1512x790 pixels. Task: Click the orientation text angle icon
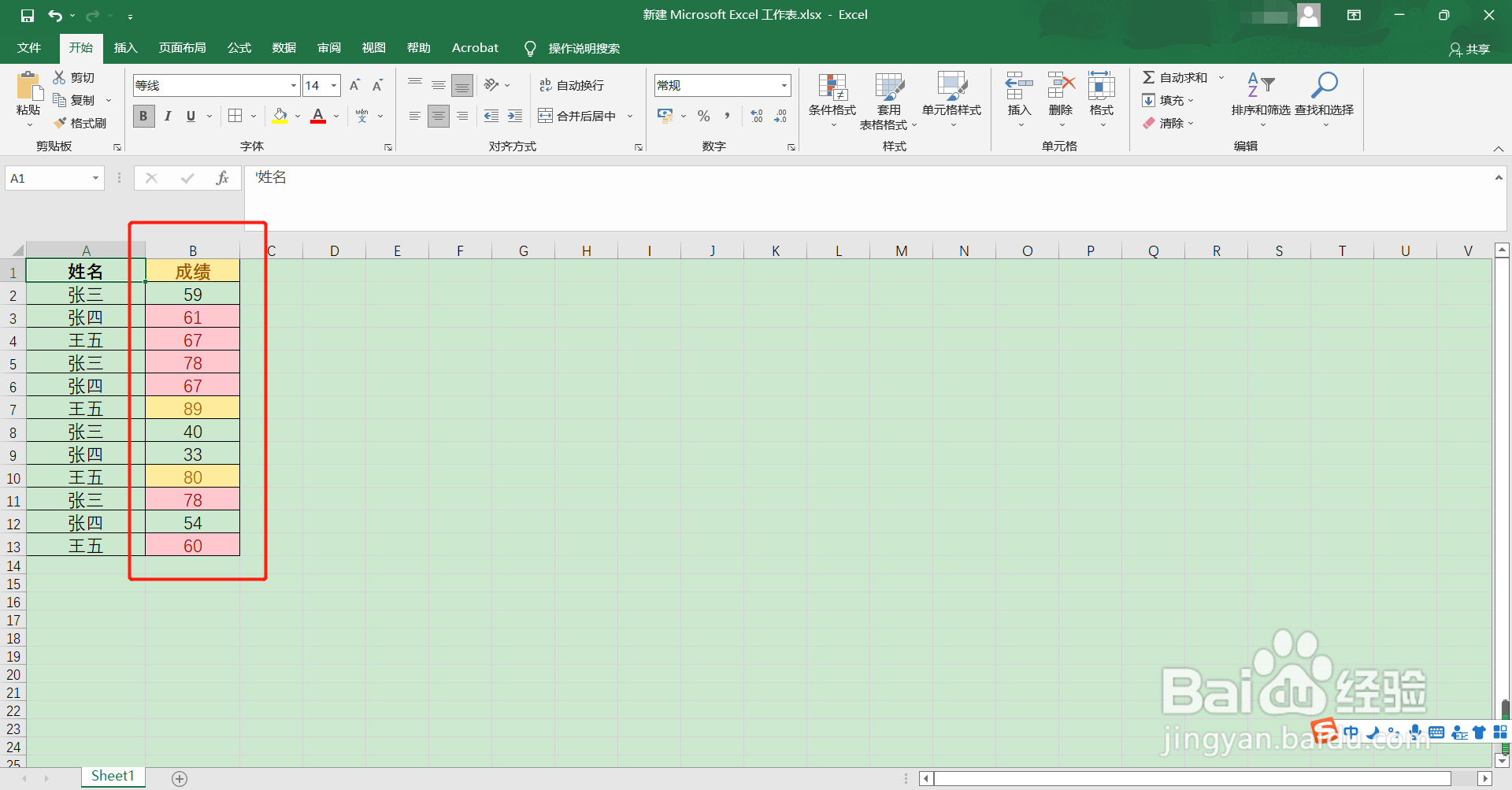[491, 85]
